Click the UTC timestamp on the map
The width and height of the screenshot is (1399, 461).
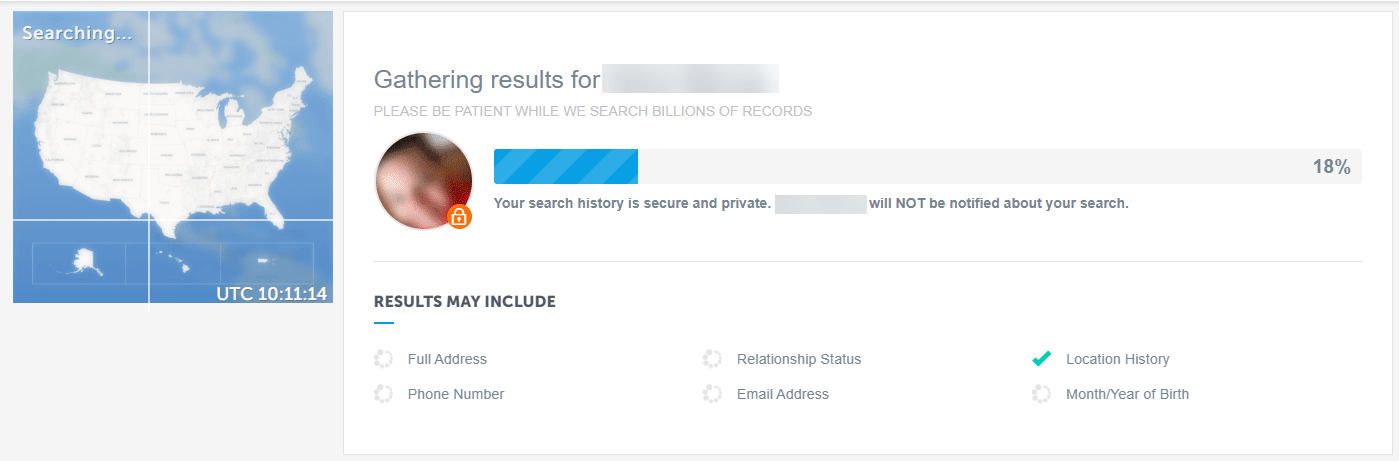(x=272, y=293)
